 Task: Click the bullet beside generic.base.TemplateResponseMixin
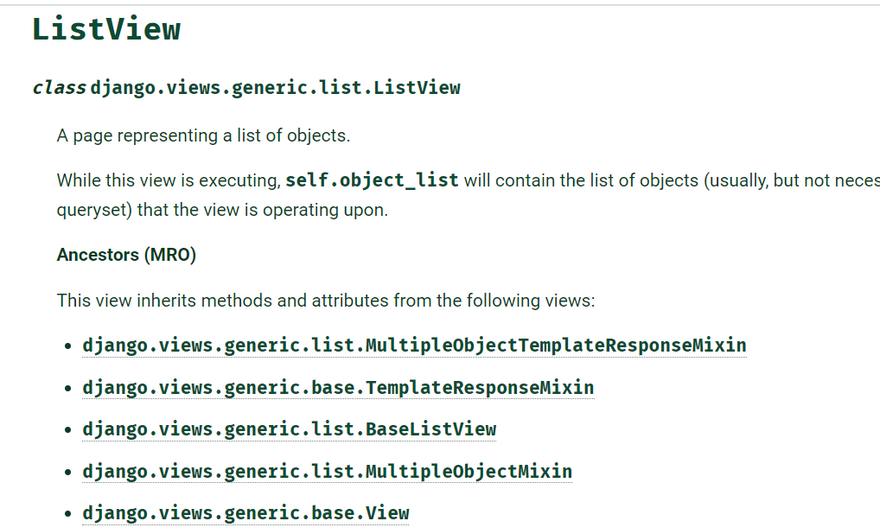tap(68, 389)
